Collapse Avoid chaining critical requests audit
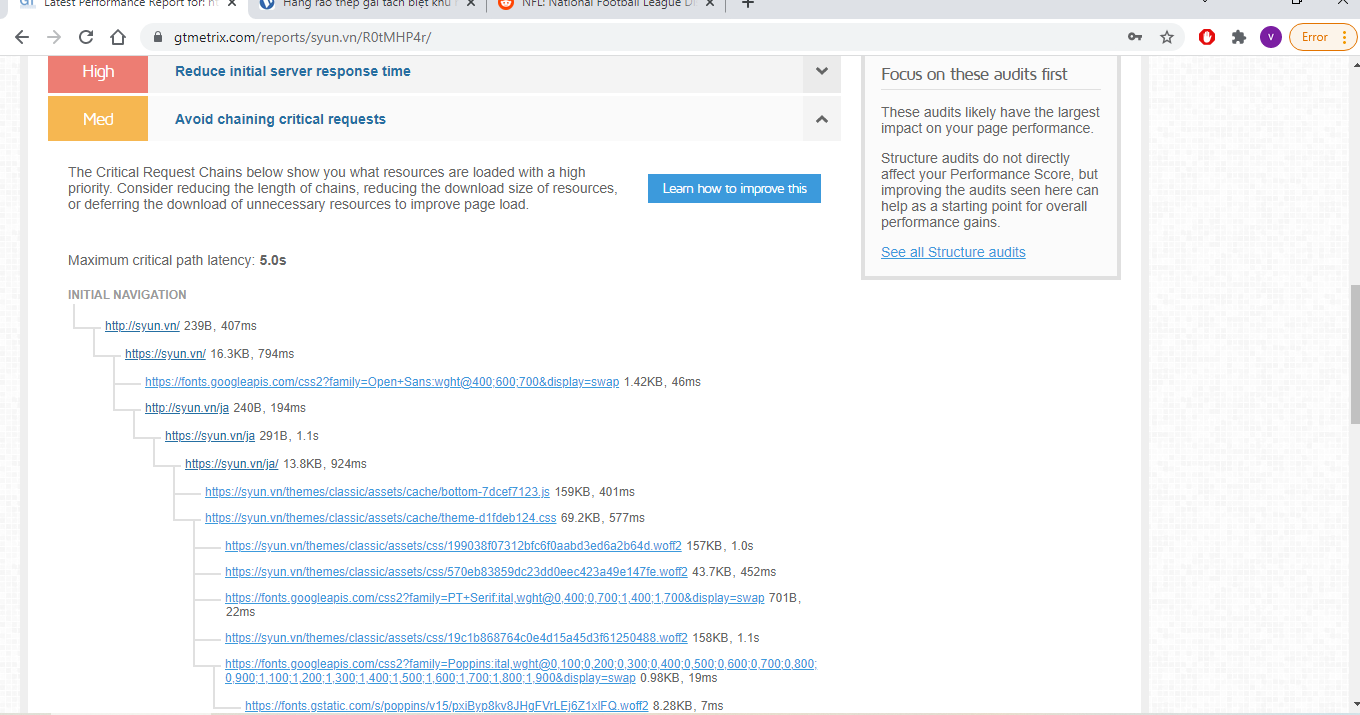 coord(822,119)
